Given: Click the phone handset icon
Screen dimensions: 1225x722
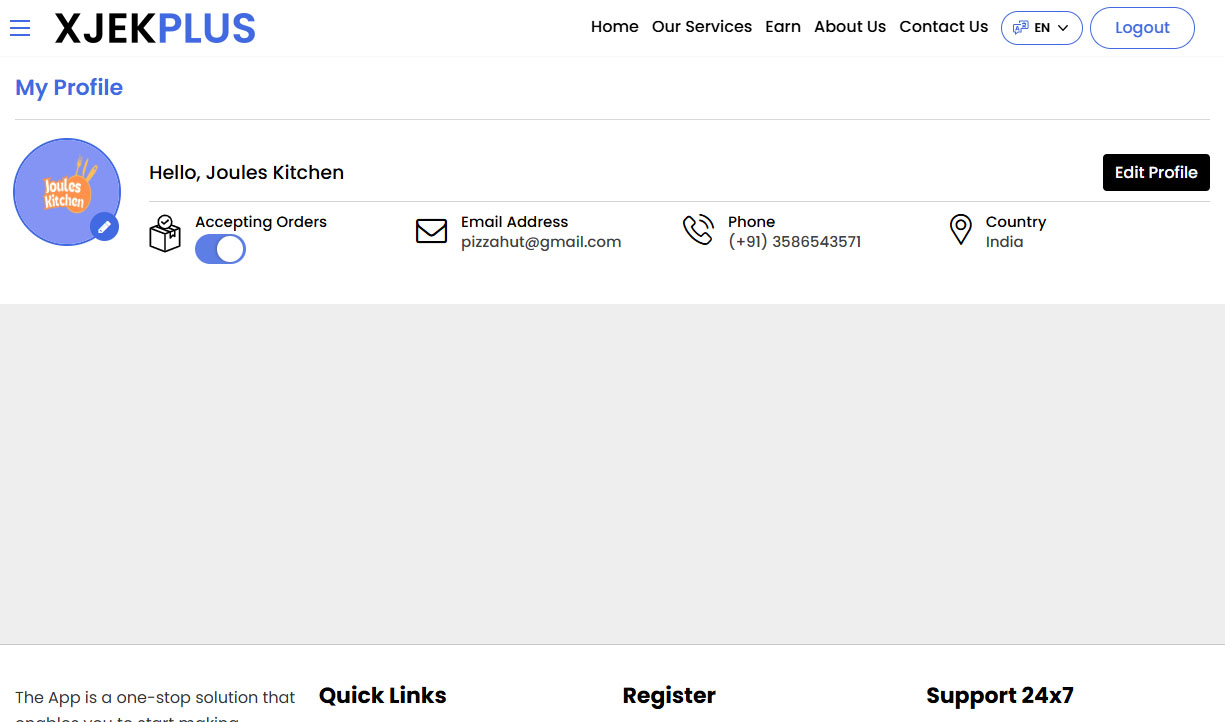Looking at the screenshot, I should click(x=698, y=230).
